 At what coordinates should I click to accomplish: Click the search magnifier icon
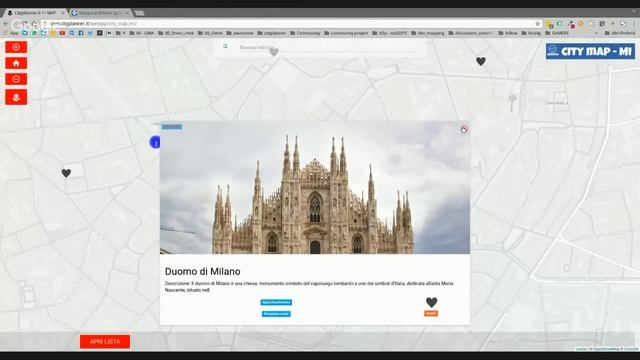click(x=225, y=47)
